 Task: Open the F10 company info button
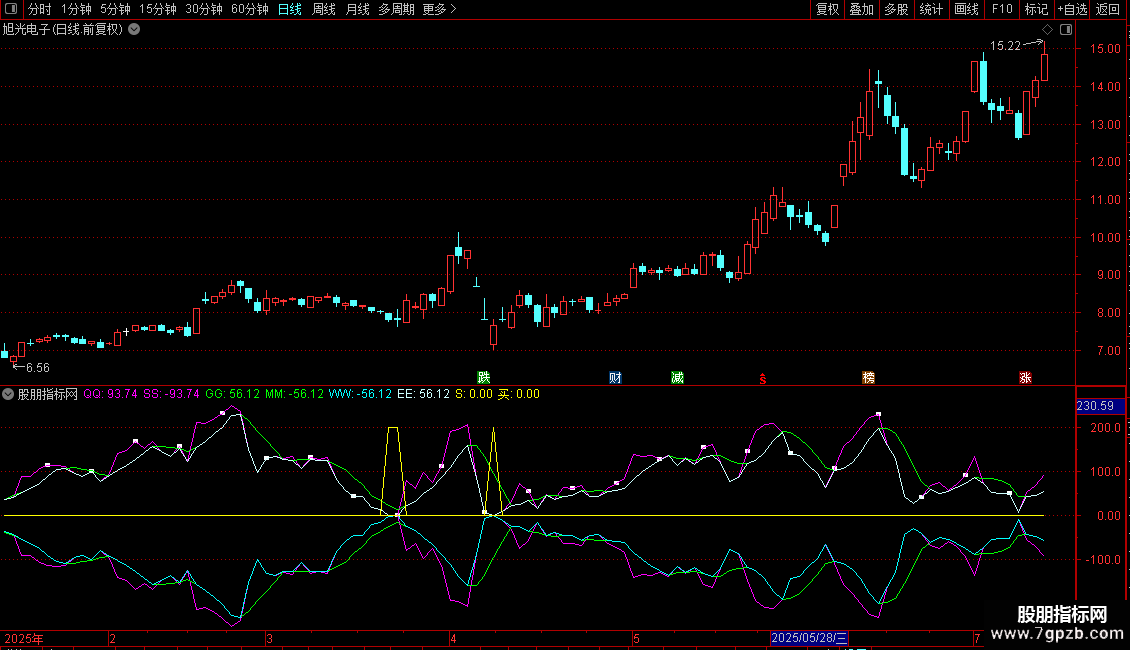point(1001,9)
